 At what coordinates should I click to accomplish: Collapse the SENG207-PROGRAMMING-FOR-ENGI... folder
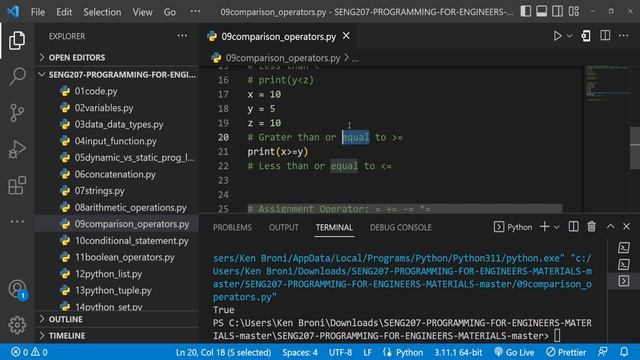(116, 75)
